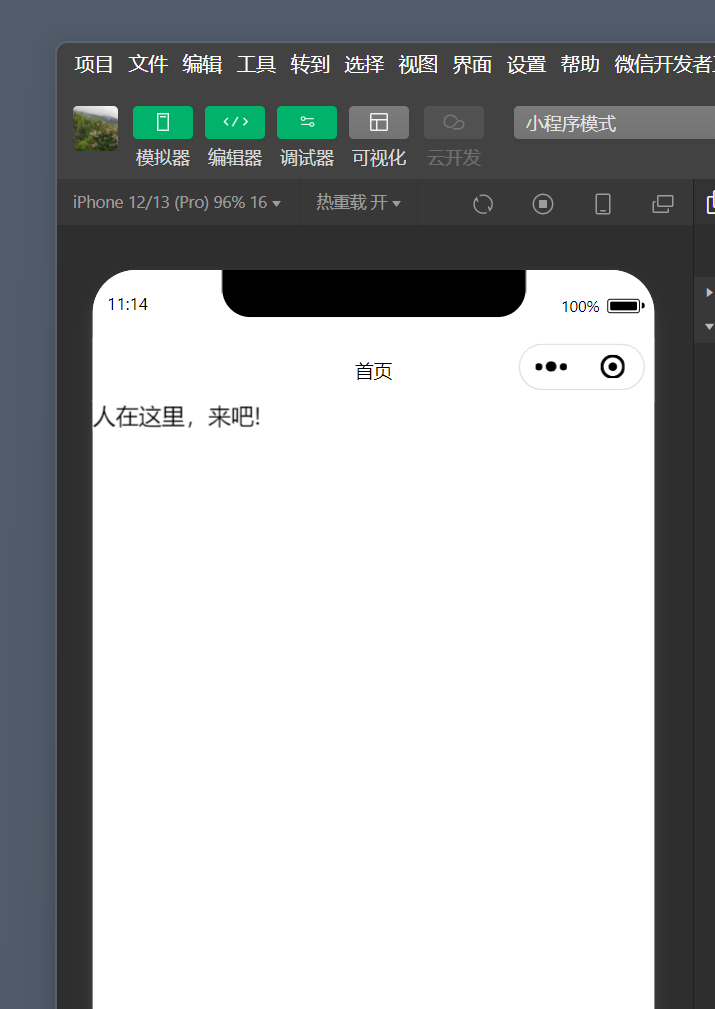Click the phone device outline icon
715x1009 pixels.
click(603, 204)
